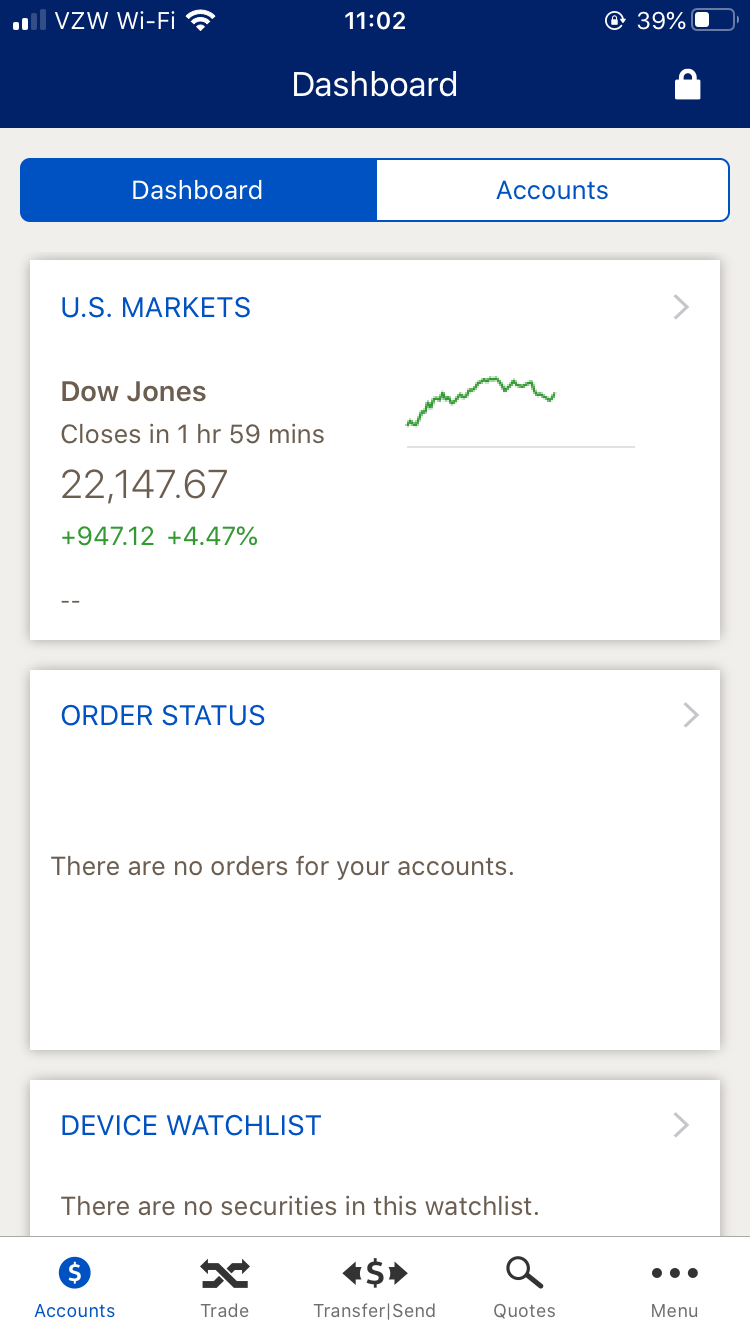Switch to the Dashboard segment
Viewport: 750px width, 1334px height.
click(x=198, y=190)
